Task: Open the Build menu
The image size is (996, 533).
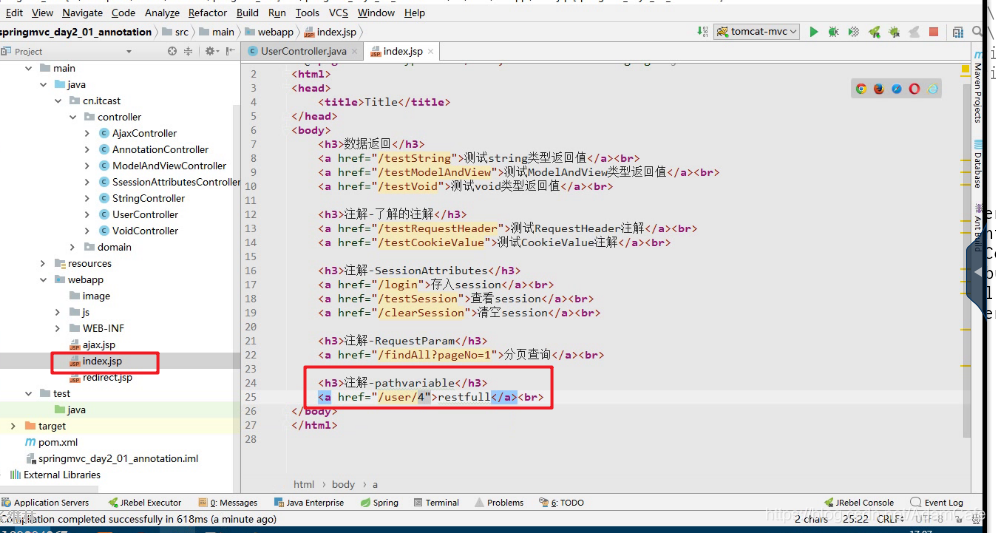Action: tap(247, 13)
